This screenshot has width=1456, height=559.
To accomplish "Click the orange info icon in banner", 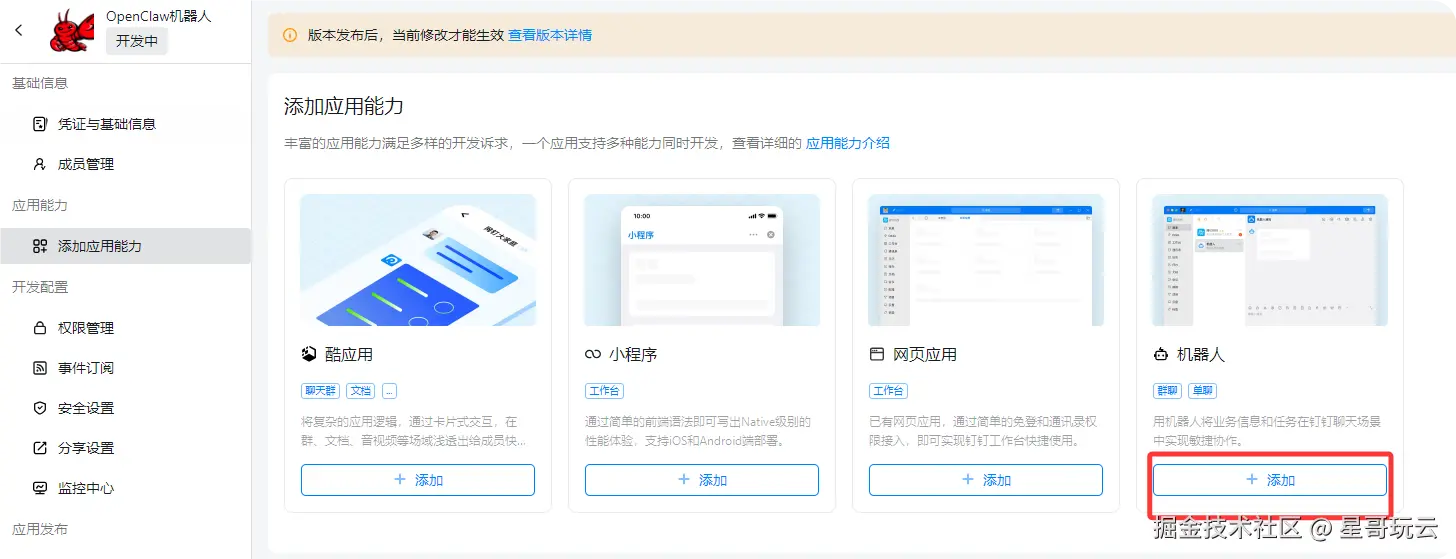I will [291, 35].
